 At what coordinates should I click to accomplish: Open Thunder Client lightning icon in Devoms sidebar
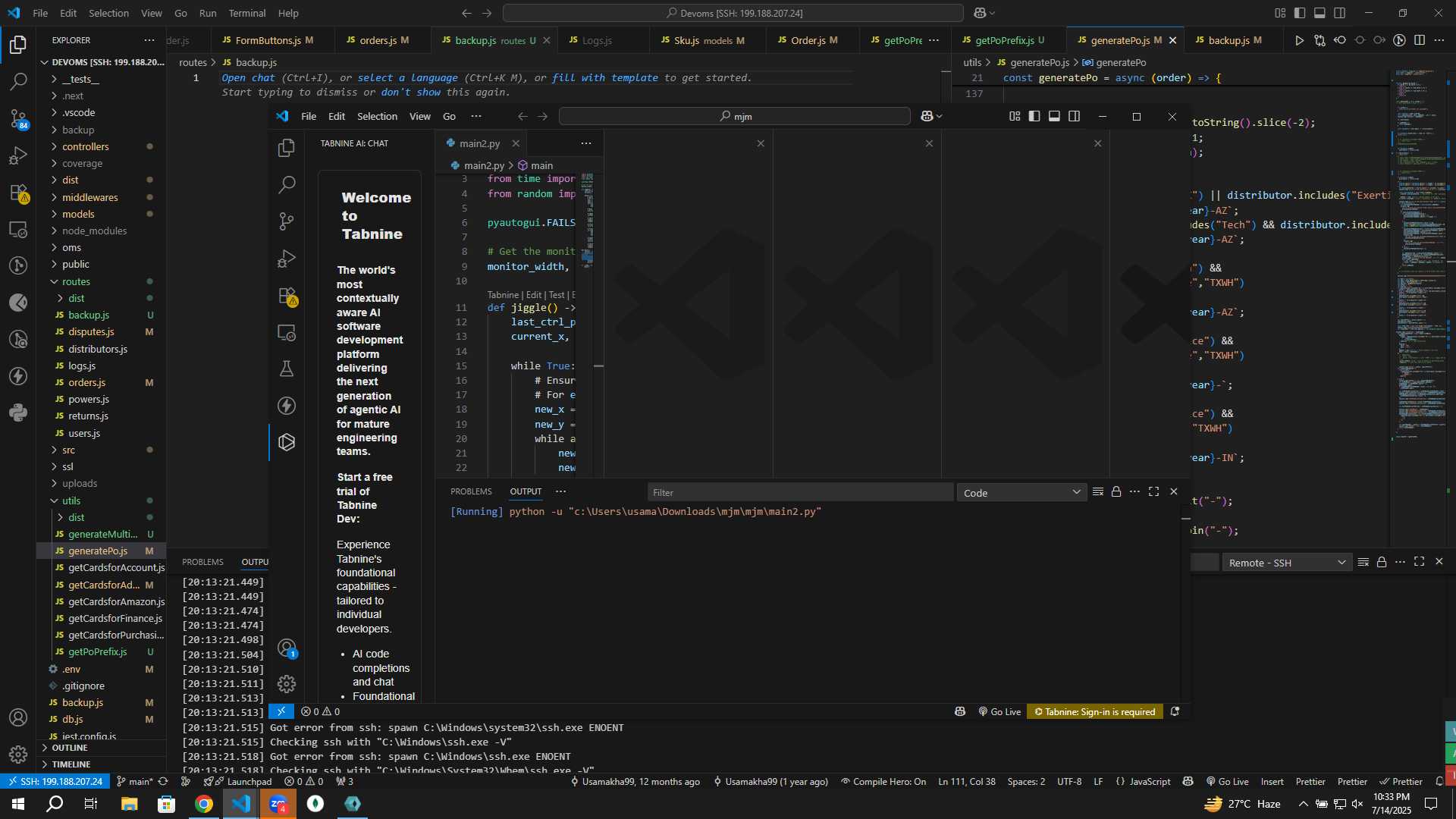[x=18, y=376]
